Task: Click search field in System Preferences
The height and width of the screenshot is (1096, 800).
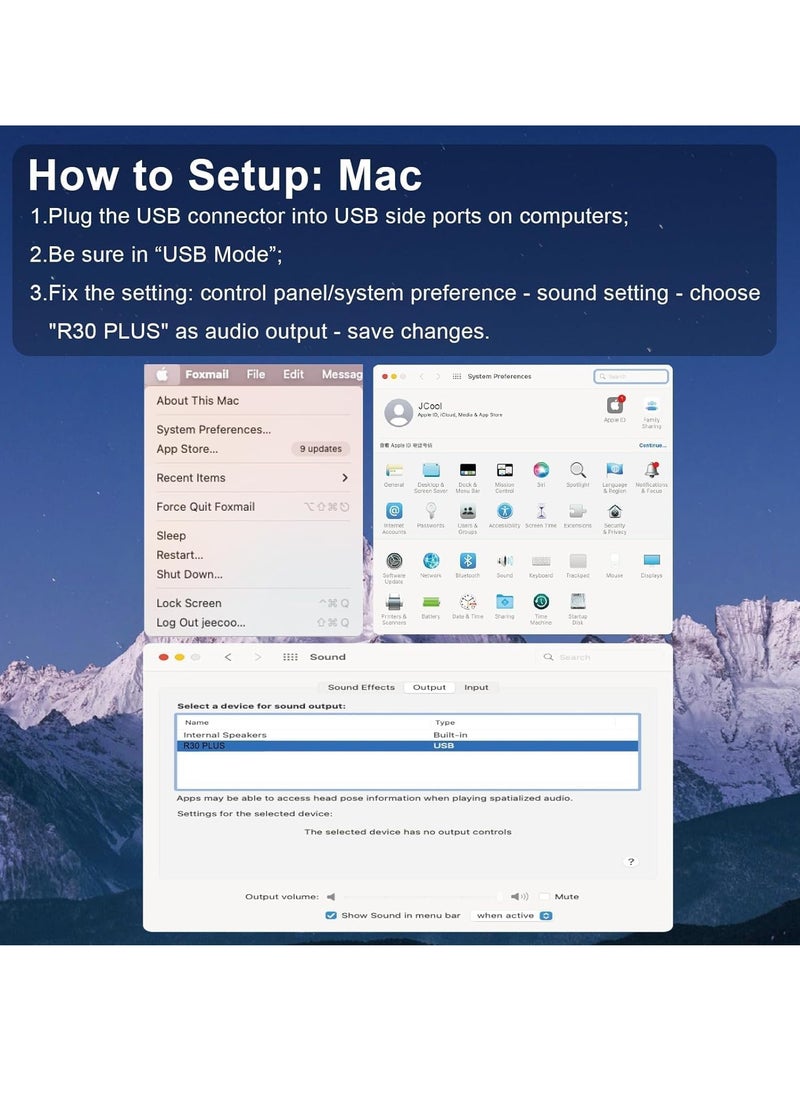Action: click(631, 377)
